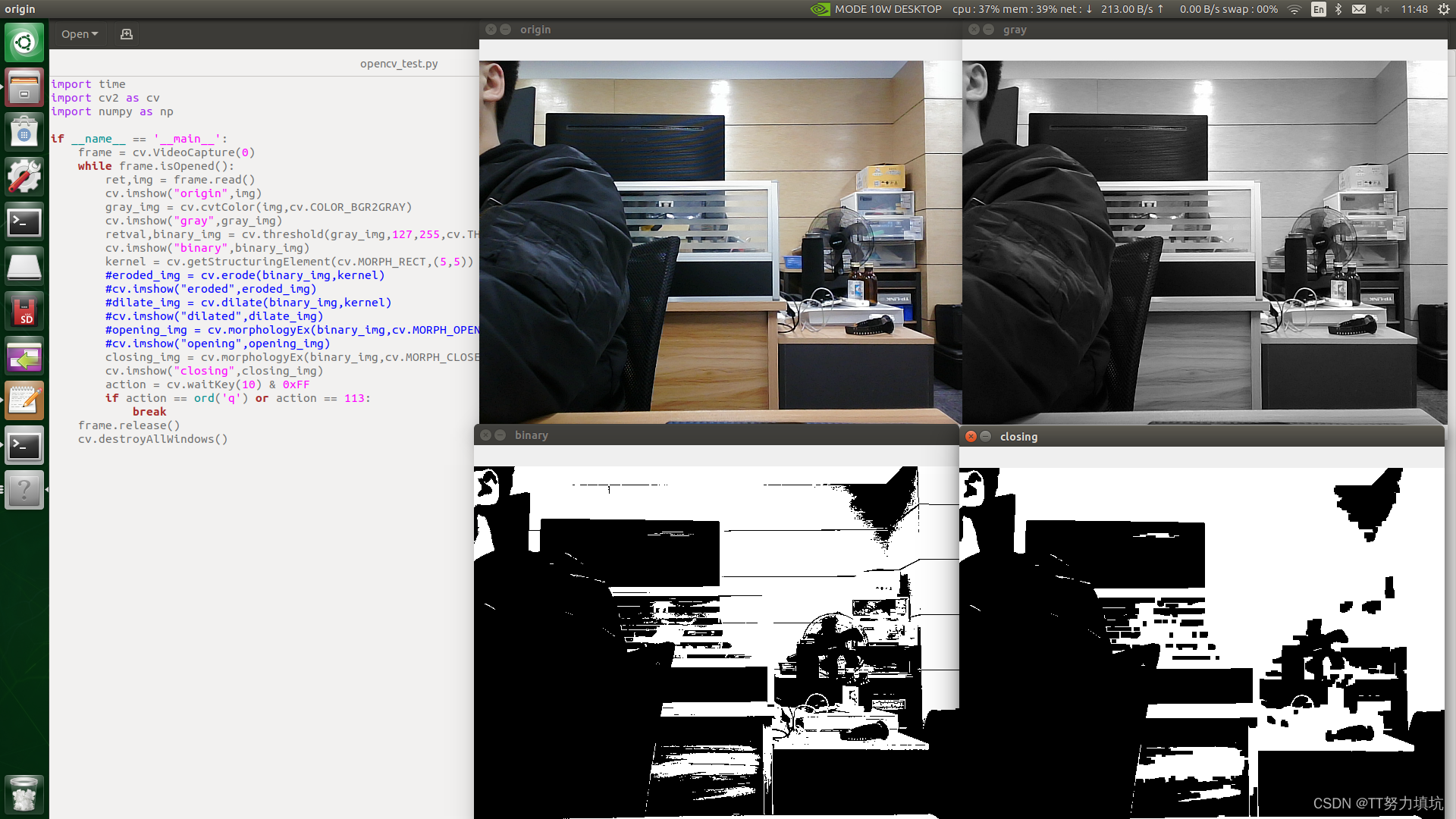
Task: Click the NVIDIA icon in the top panel
Action: 821,9
